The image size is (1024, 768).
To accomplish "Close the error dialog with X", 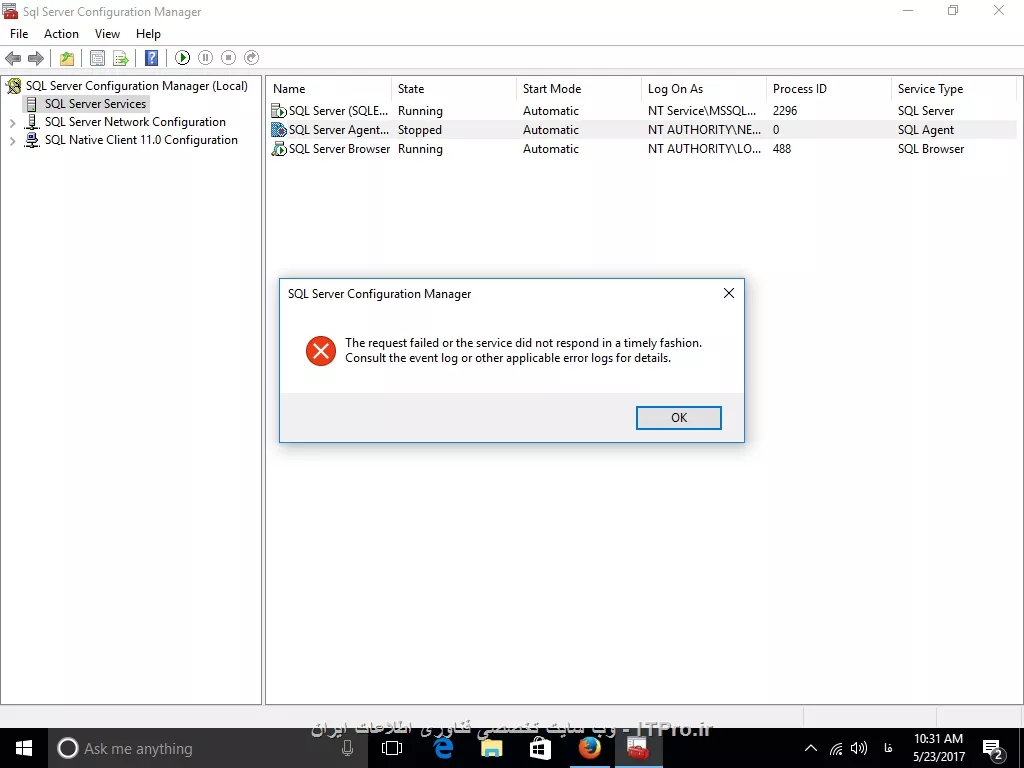I will [729, 294].
